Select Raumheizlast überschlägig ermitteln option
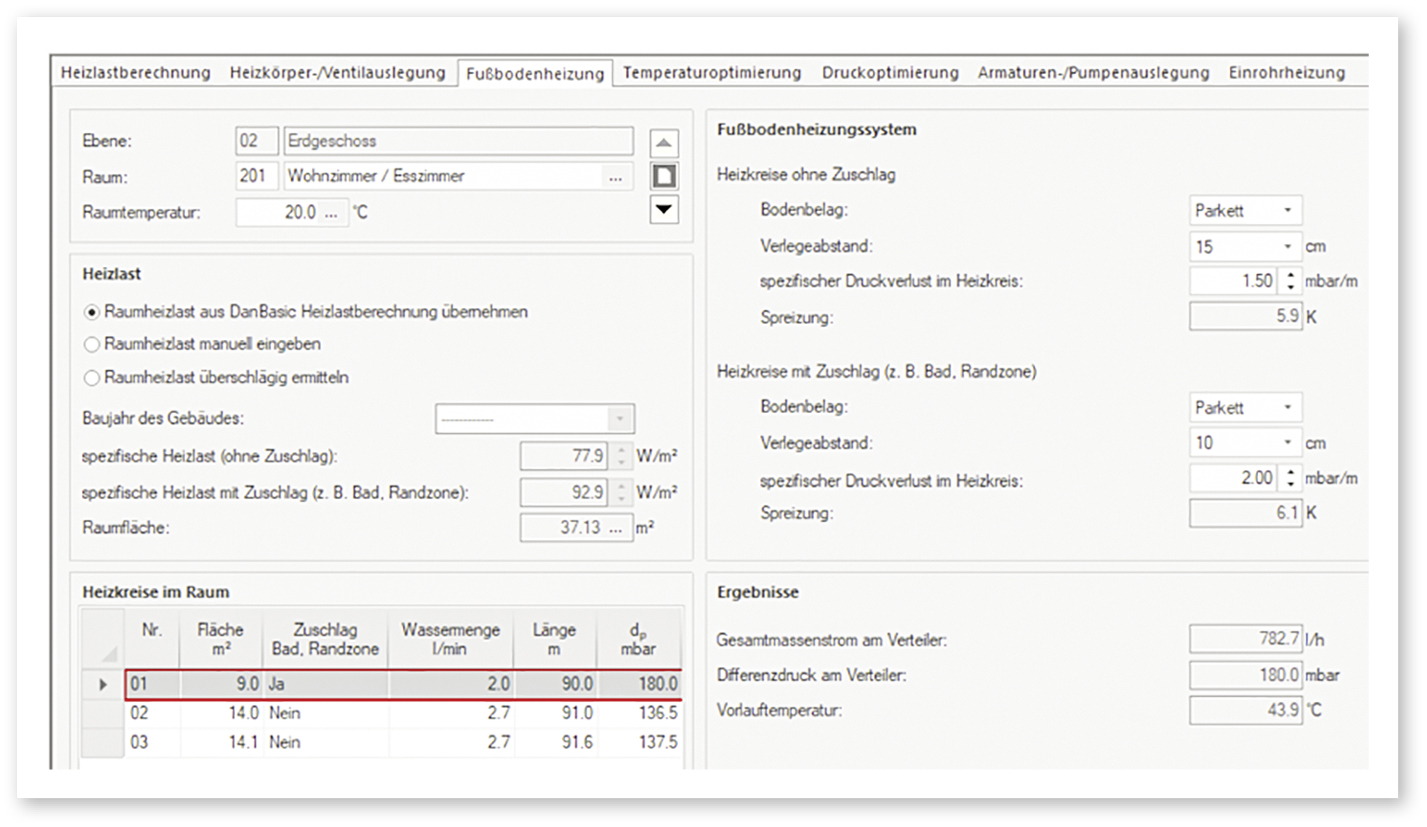 [x=93, y=378]
